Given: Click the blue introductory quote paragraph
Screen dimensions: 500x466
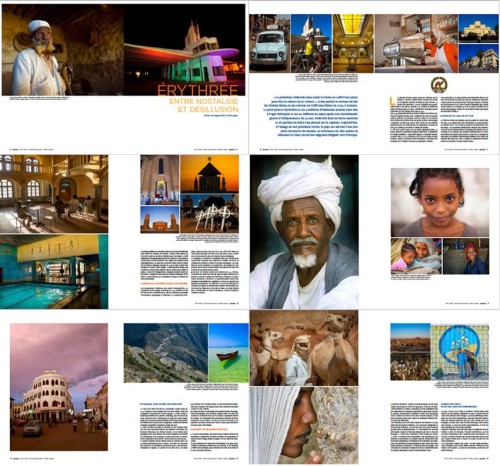Looking at the screenshot, I should coord(311,116).
